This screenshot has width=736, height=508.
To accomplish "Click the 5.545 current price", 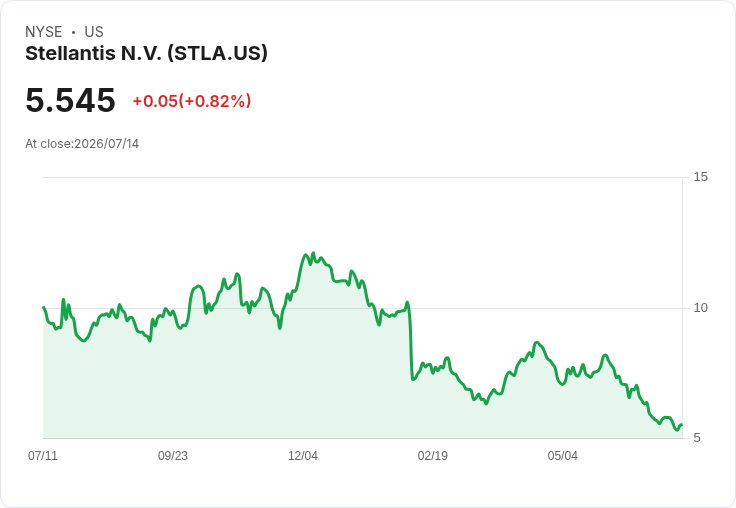I will click(70, 100).
